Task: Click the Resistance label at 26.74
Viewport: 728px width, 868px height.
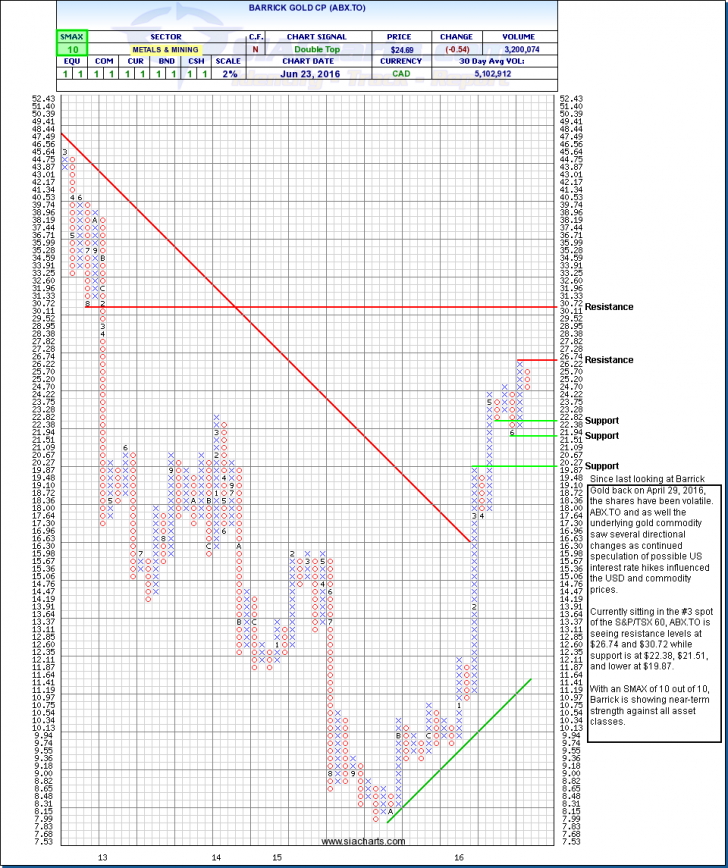Action: tap(609, 359)
